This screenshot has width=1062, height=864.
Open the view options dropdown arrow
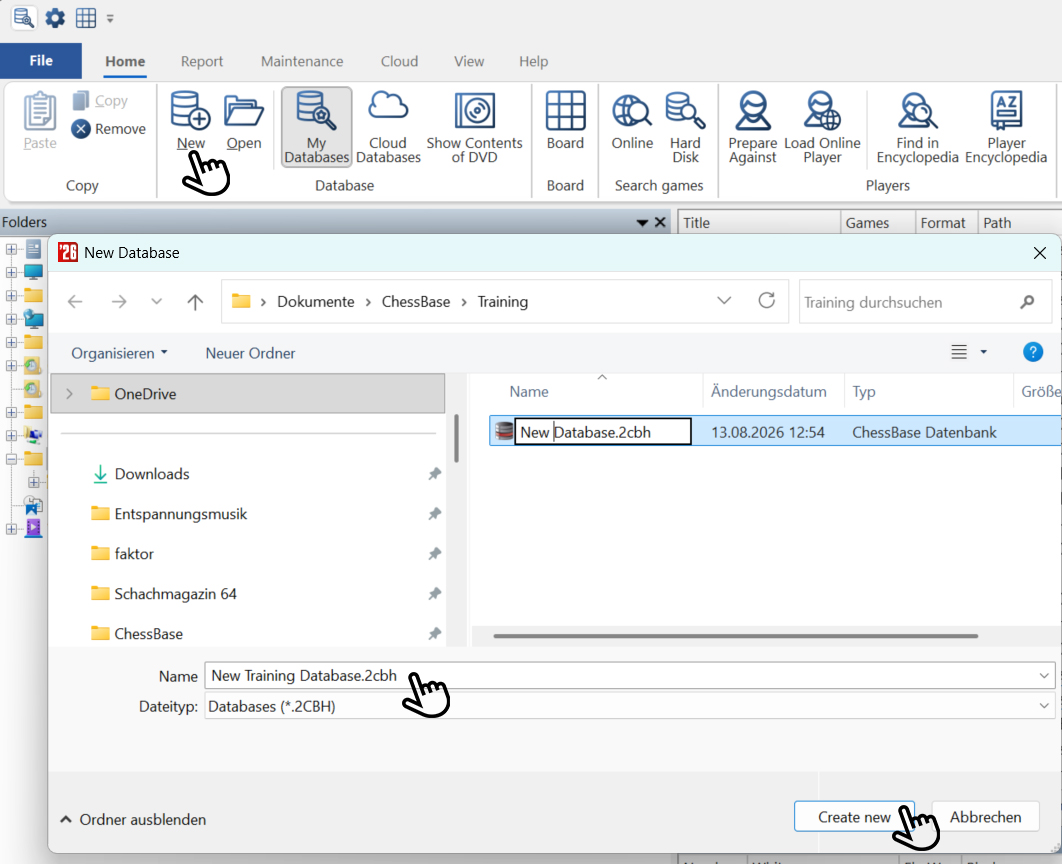tap(983, 352)
